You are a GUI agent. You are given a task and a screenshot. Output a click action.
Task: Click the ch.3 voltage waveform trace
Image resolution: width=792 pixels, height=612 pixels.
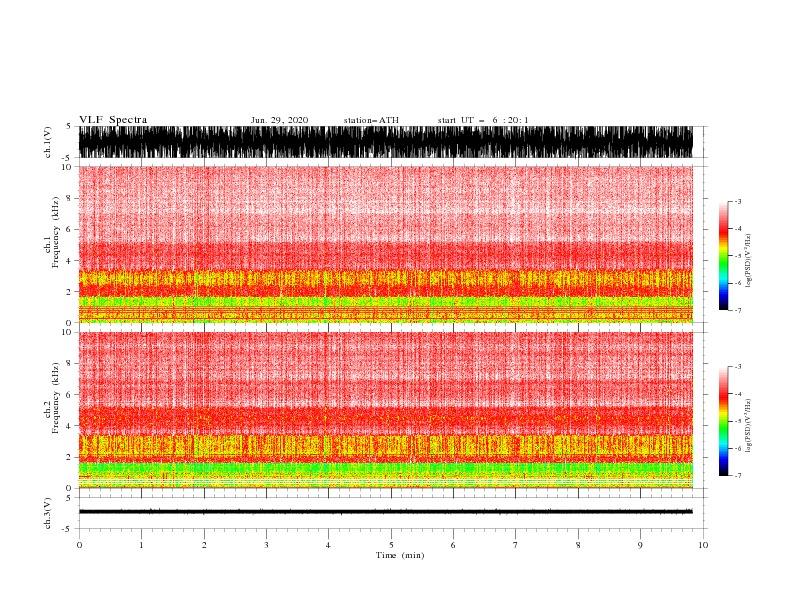[385, 512]
